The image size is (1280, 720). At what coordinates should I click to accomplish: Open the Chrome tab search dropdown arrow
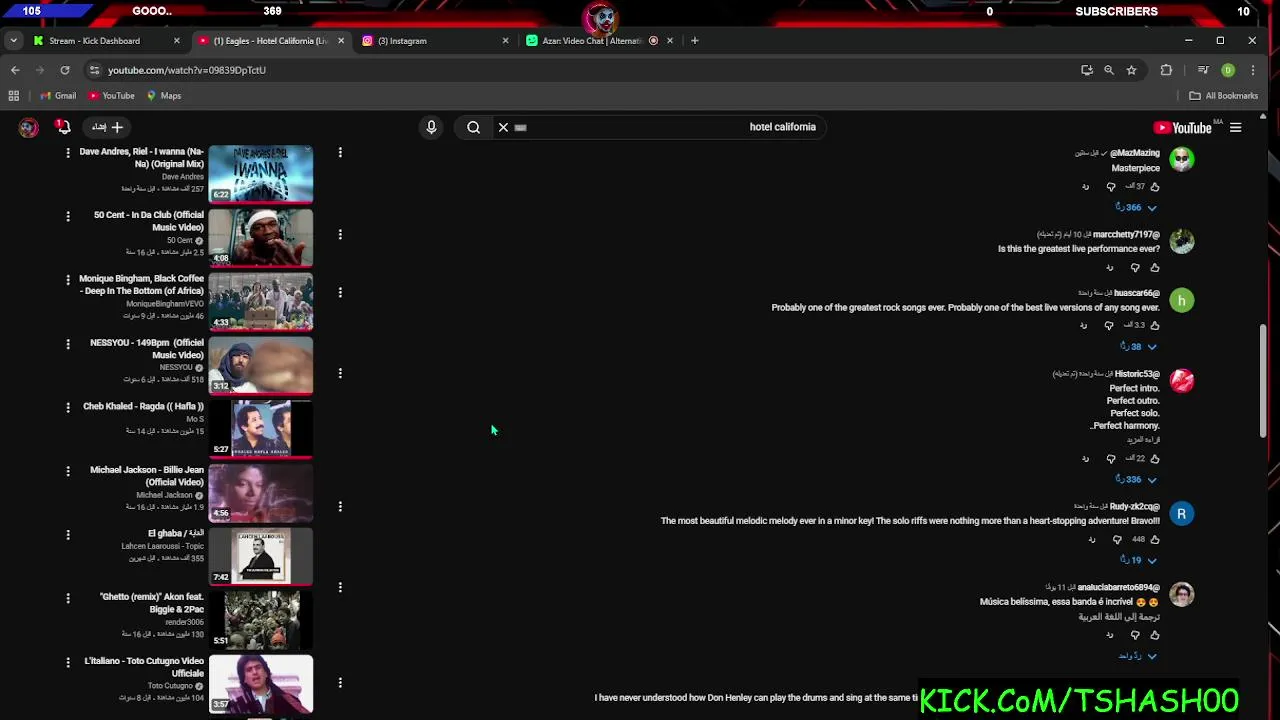coord(14,41)
